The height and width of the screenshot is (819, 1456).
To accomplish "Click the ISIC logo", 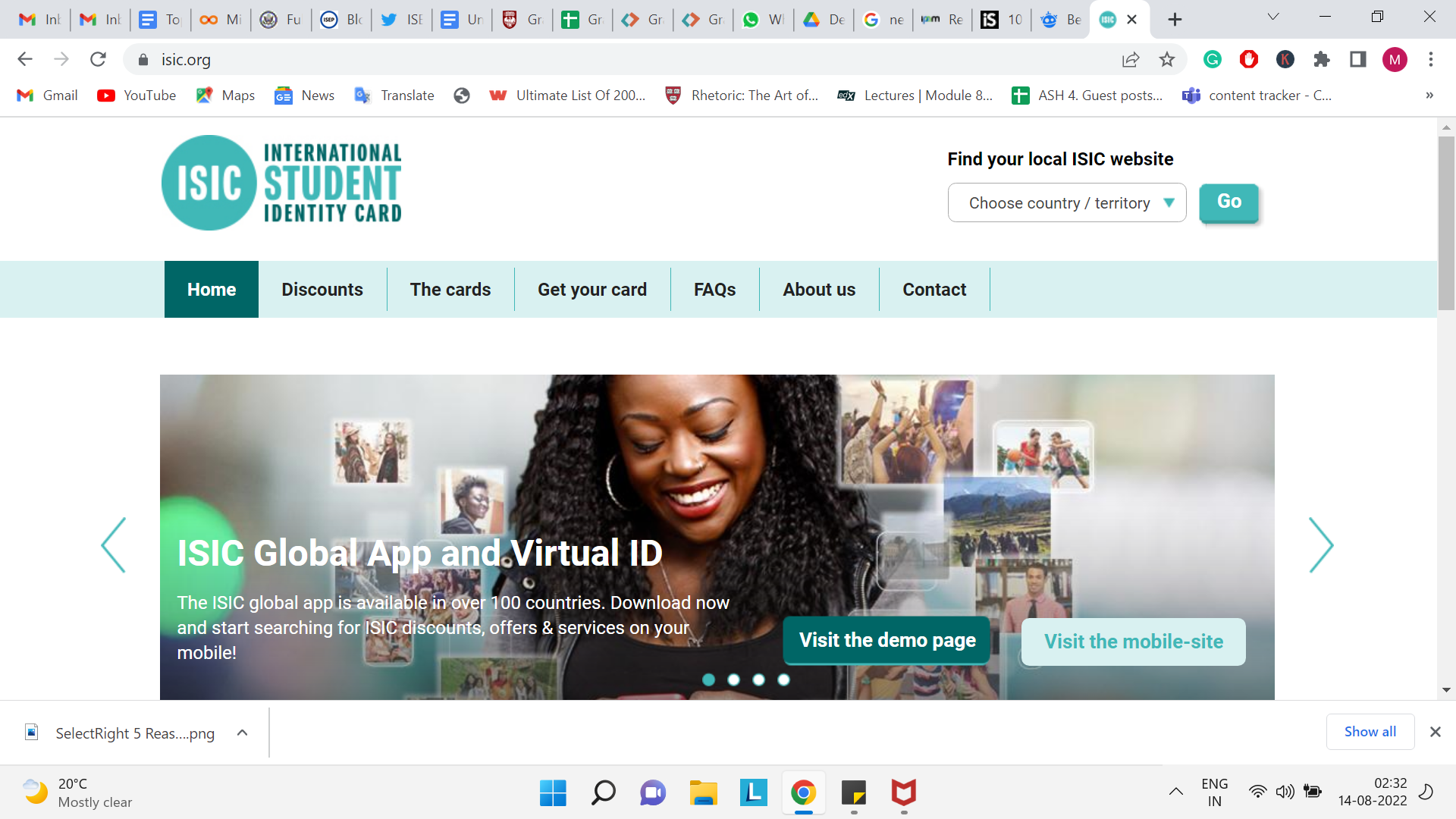I will 281,183.
